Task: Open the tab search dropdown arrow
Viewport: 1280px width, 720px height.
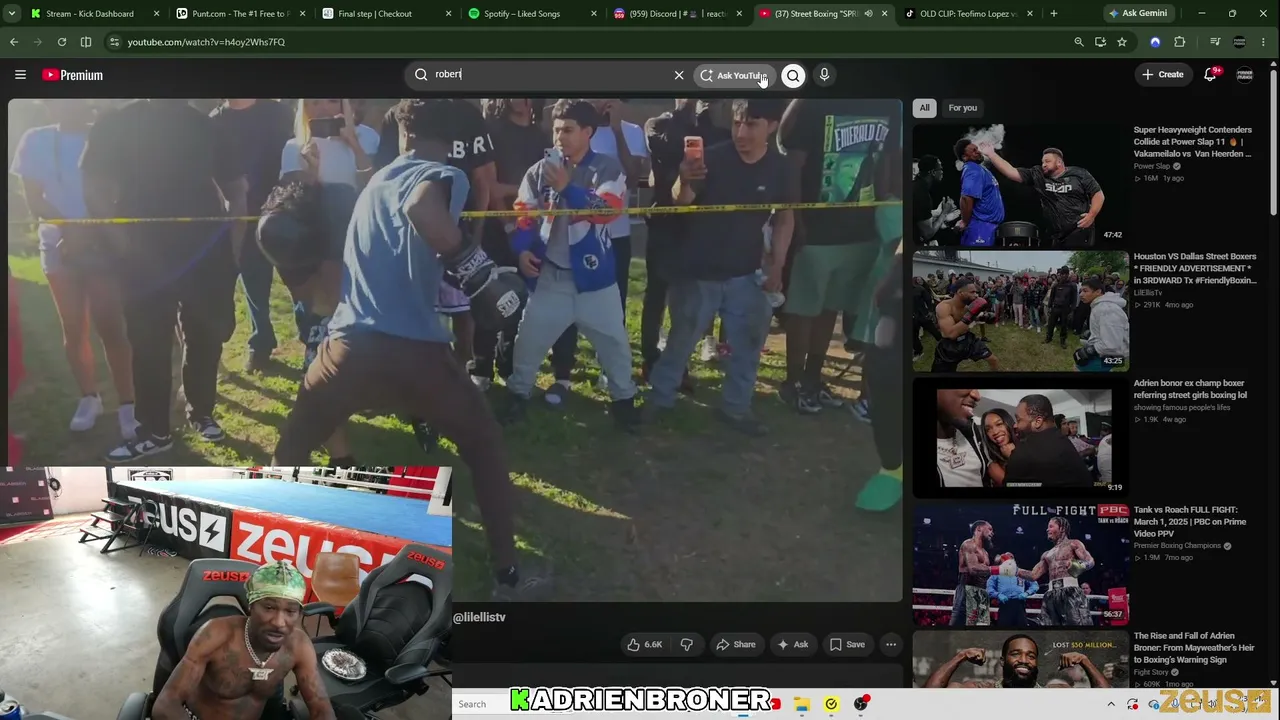Action: tap(13, 14)
